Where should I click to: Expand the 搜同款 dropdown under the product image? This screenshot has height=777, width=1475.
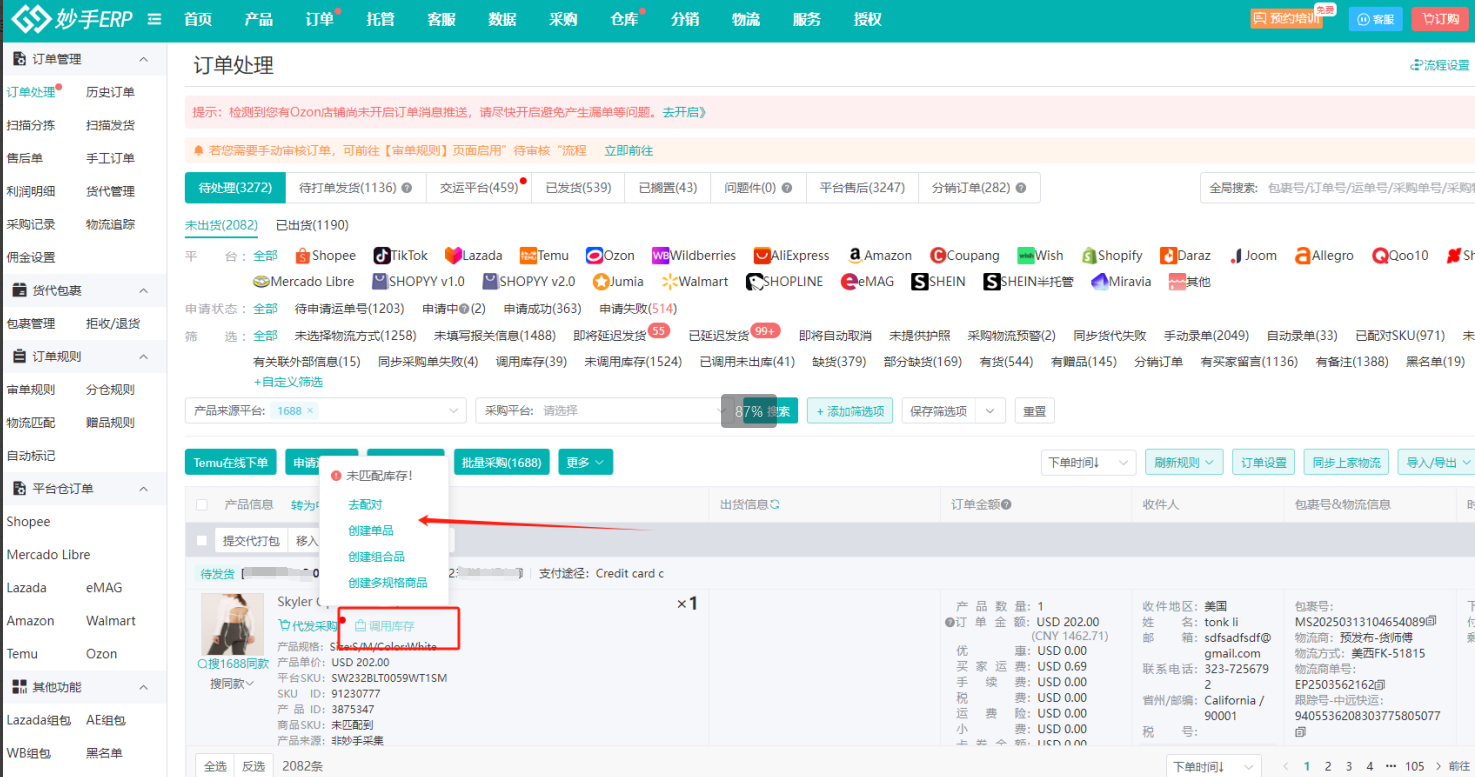pyautogui.click(x=232, y=684)
